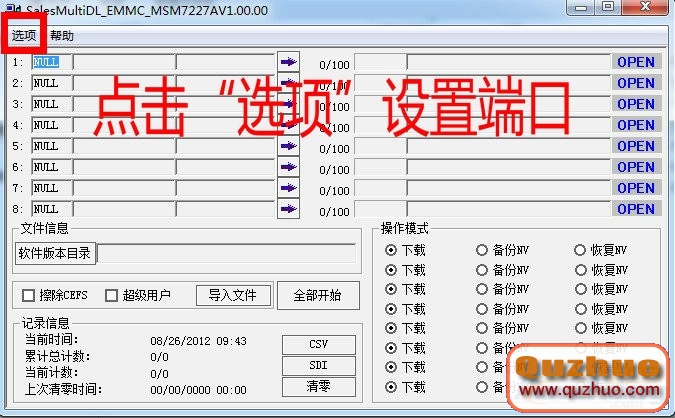675x418 pixels.
Task: Click OPEN for port row 3
Action: (636, 104)
